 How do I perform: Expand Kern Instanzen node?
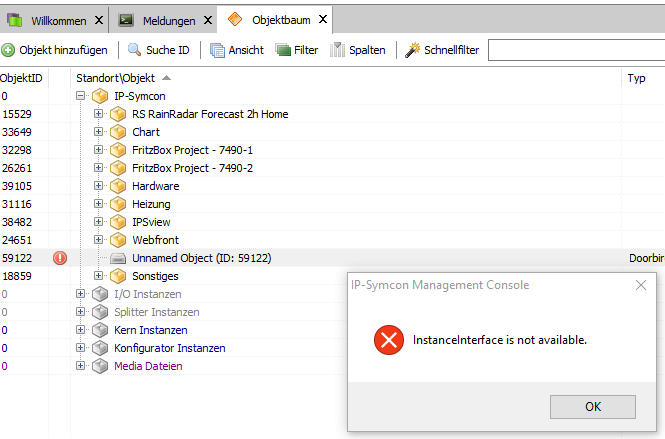(80, 330)
